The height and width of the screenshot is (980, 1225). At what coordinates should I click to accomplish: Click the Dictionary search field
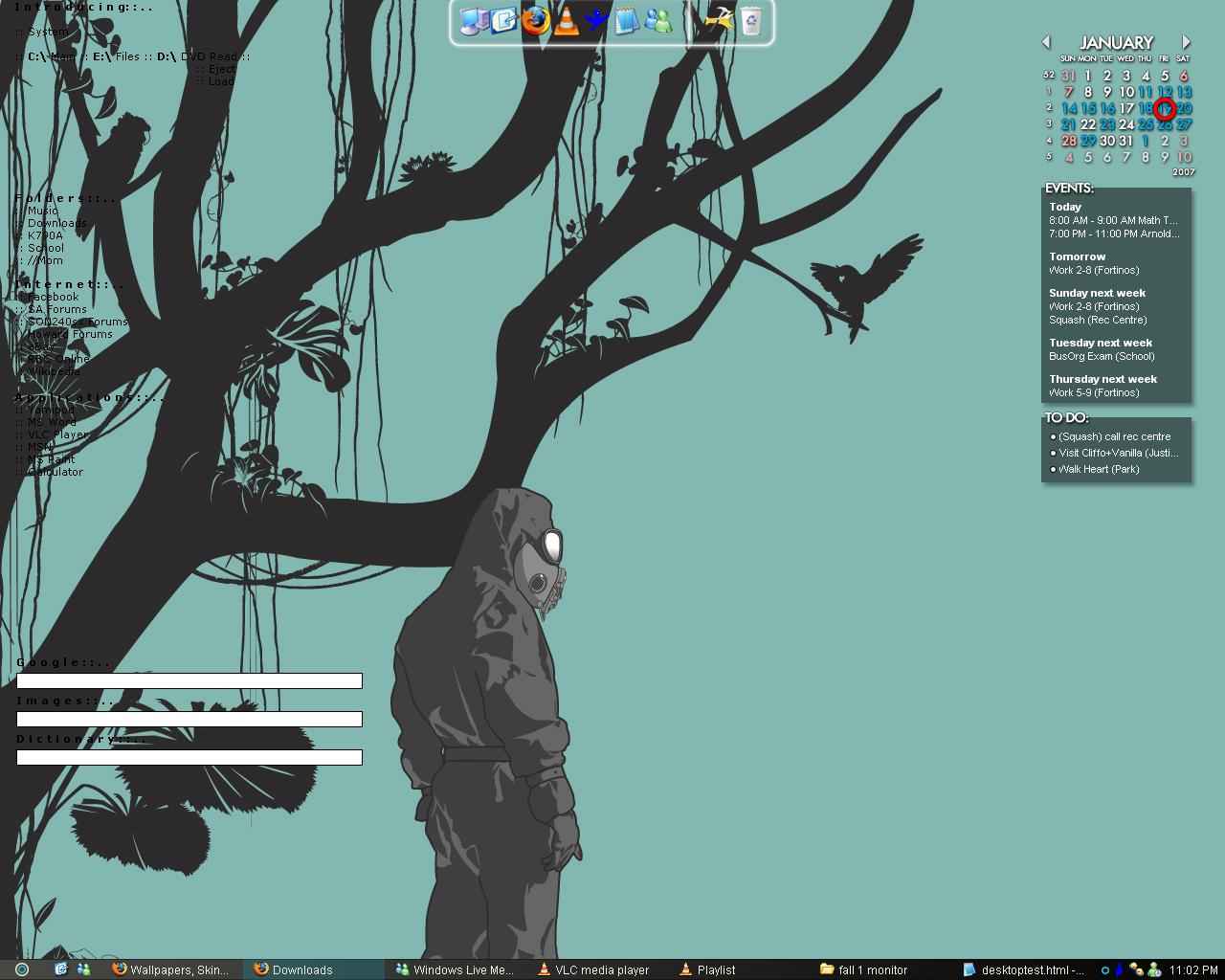[x=189, y=757]
